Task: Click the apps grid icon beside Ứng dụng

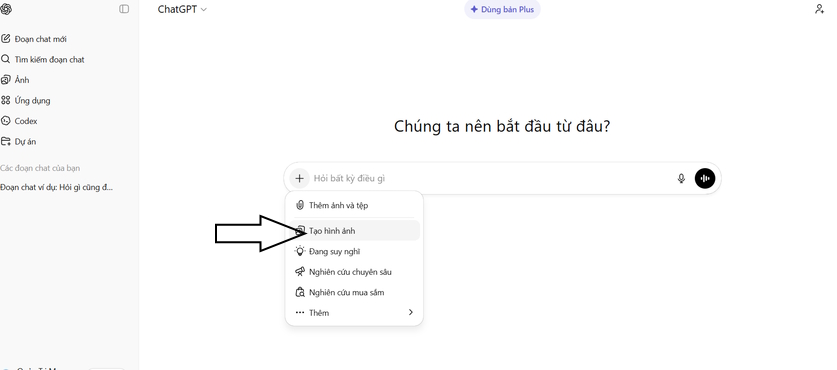Action: click(6, 100)
